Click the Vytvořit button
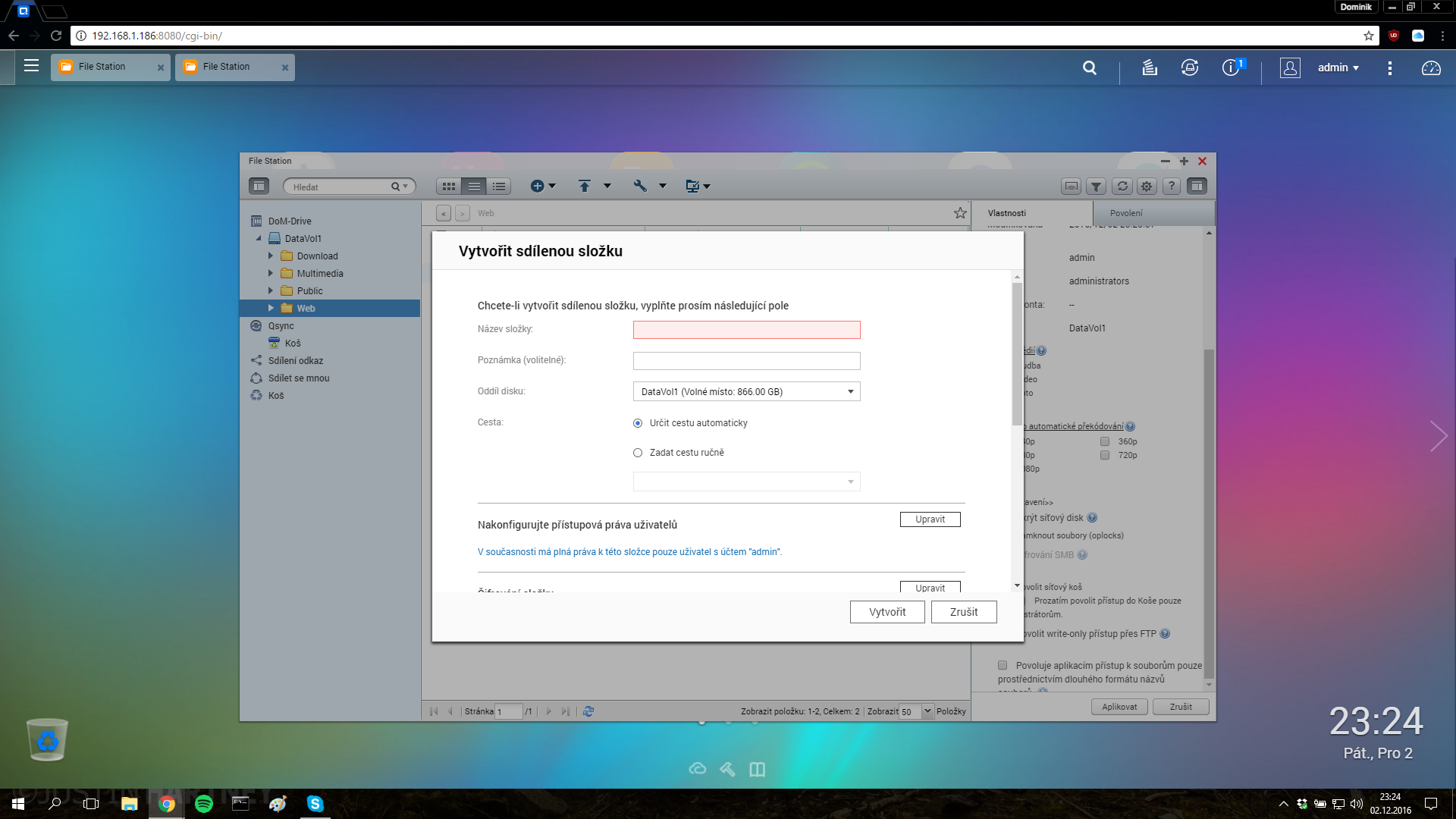This screenshot has width=1456, height=819. pos(886,612)
